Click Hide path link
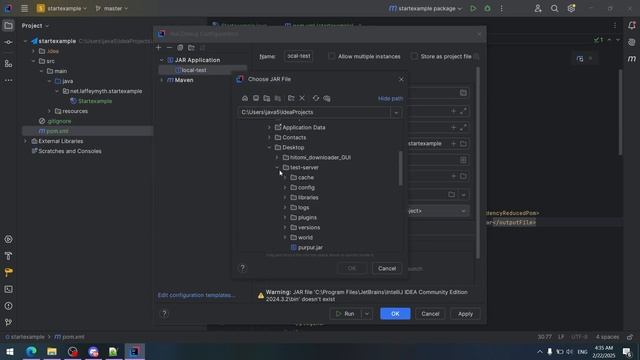The height and width of the screenshot is (360, 640). click(390, 99)
